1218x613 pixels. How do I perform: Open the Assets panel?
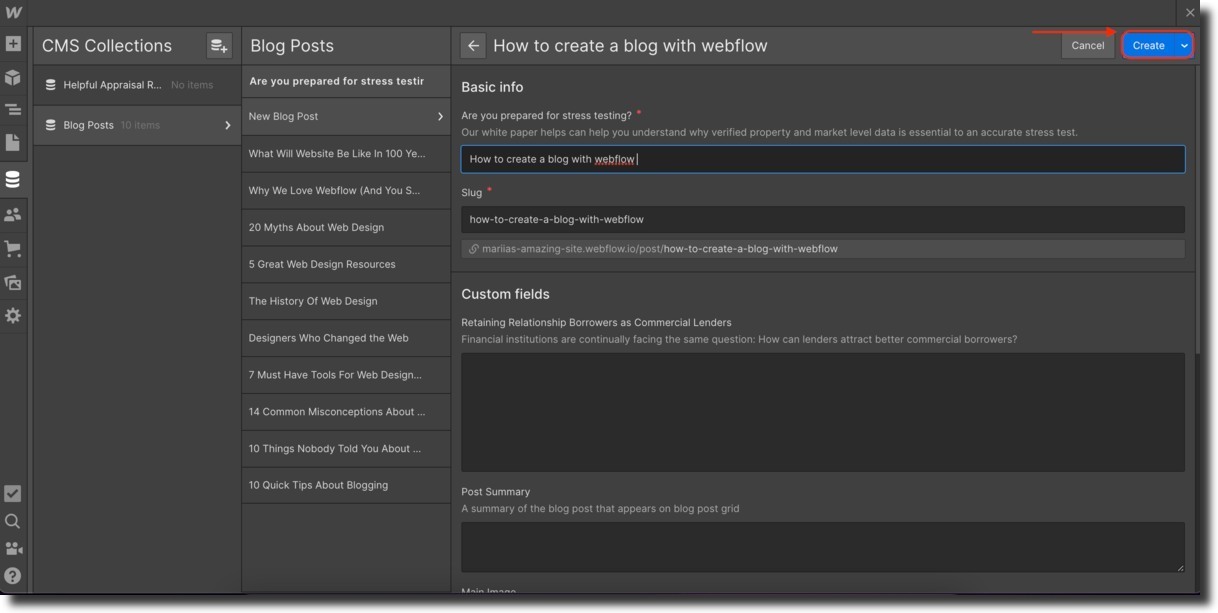[x=13, y=283]
